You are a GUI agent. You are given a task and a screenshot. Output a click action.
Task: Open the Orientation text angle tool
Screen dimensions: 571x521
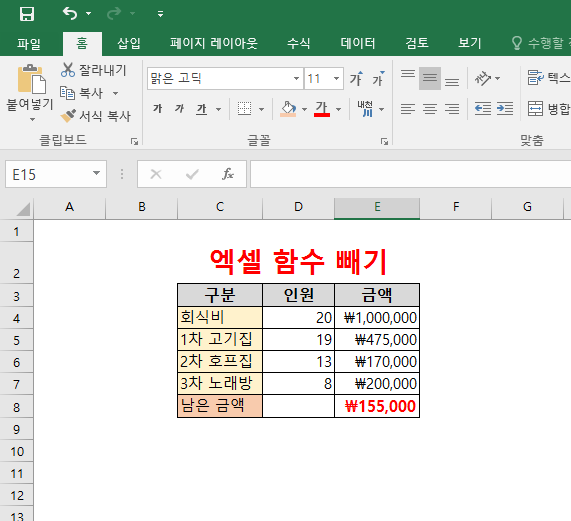[483, 78]
